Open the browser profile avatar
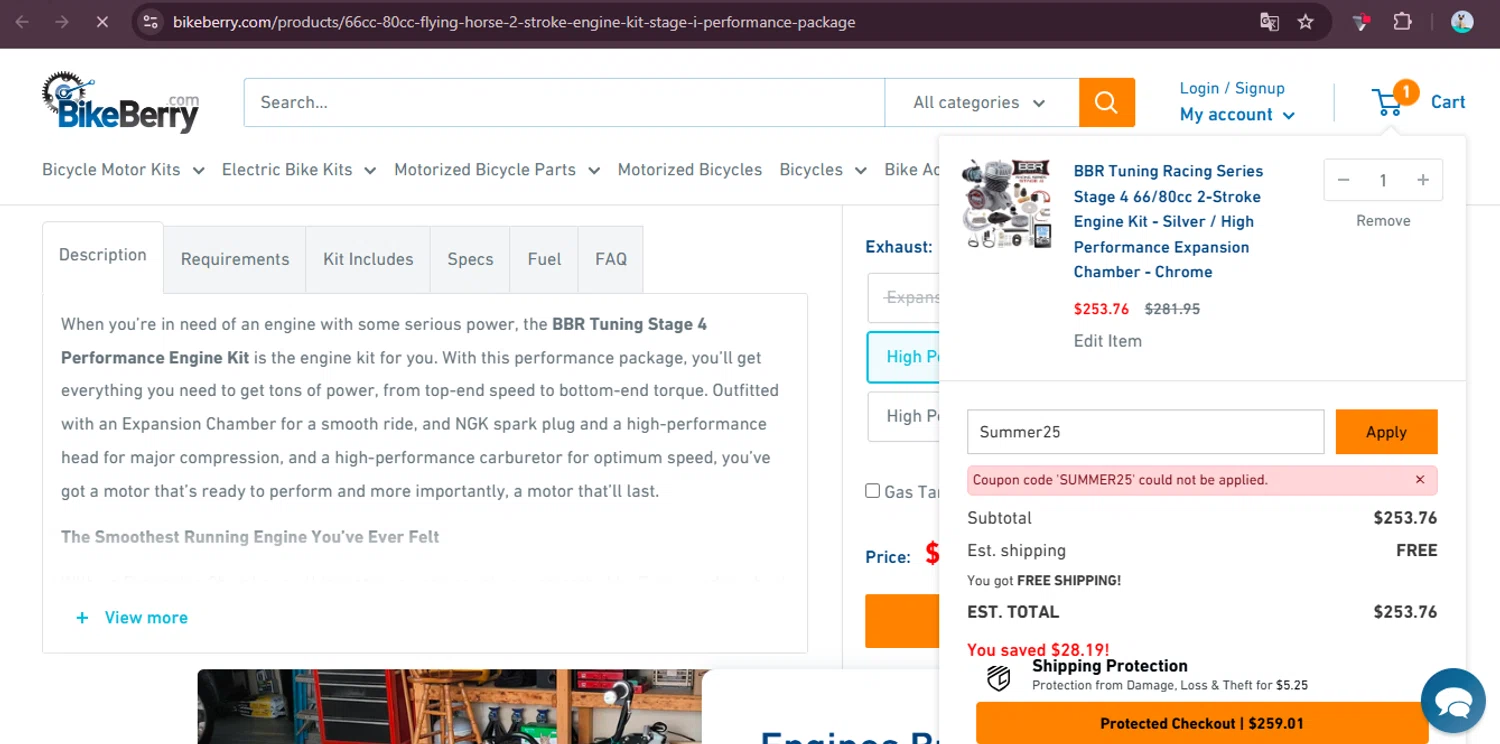 point(1462,22)
